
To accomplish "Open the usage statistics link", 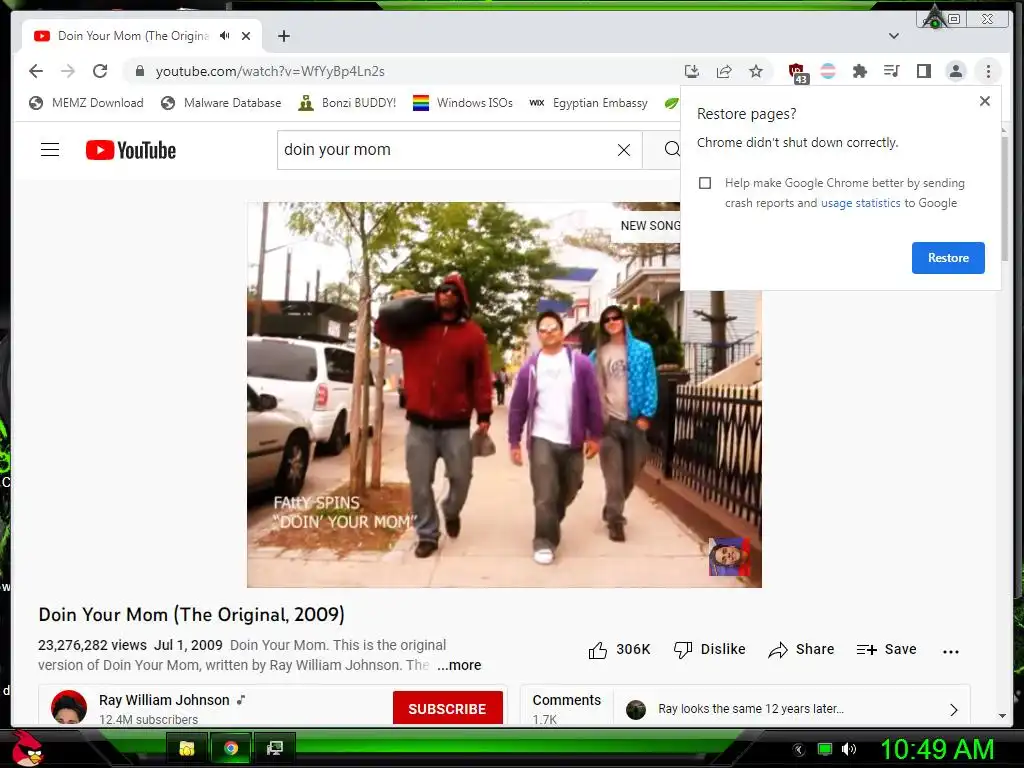I will tap(860, 203).
